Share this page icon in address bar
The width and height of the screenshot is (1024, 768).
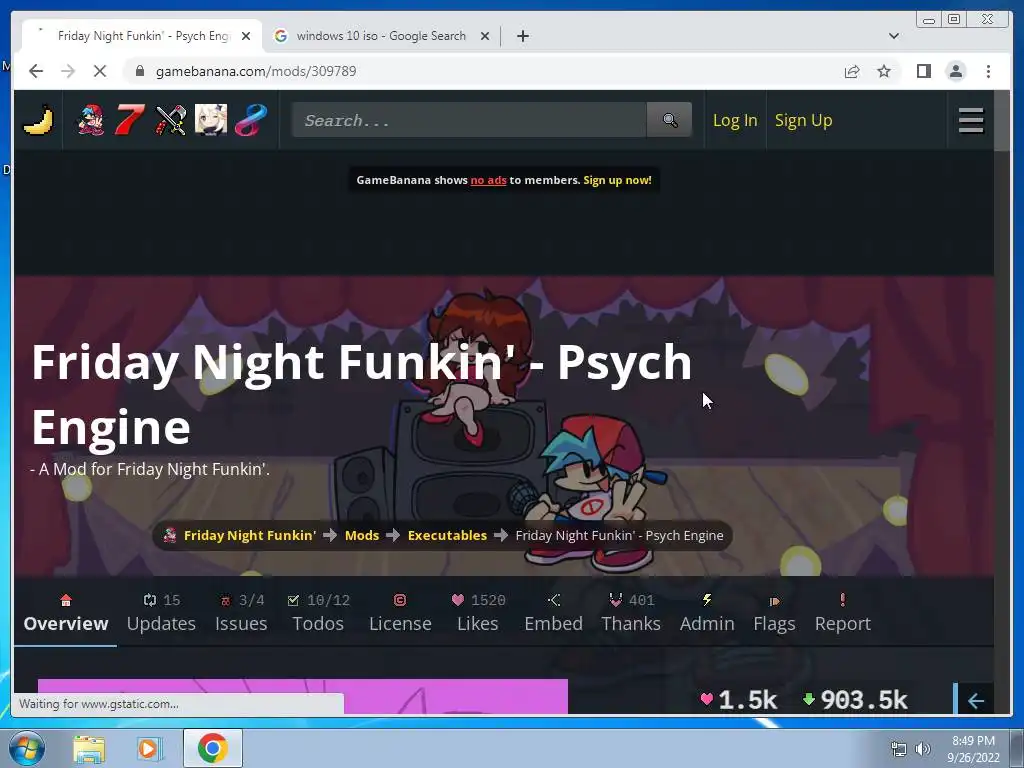tap(852, 71)
